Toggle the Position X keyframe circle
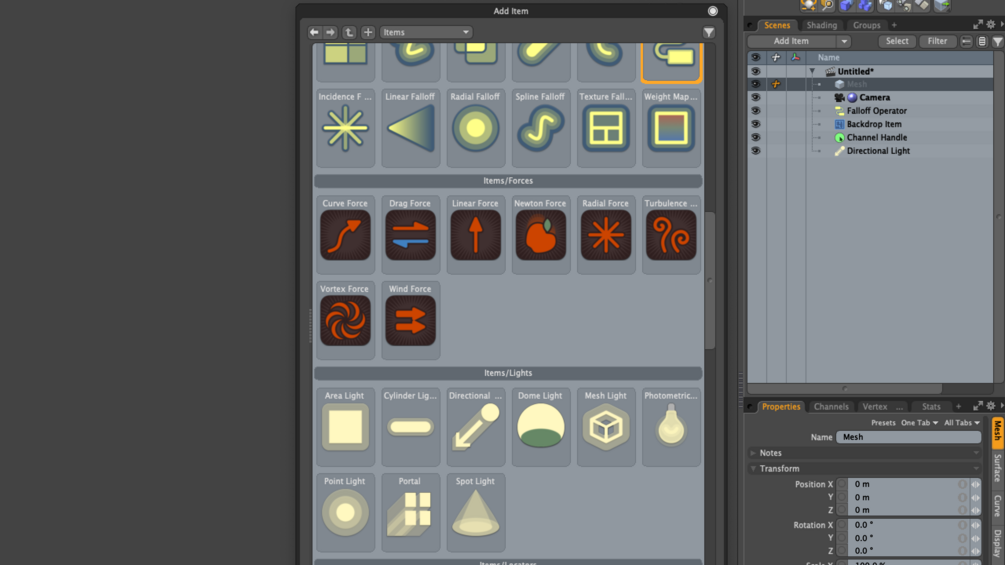This screenshot has width=1005, height=565. pyautogui.click(x=842, y=484)
